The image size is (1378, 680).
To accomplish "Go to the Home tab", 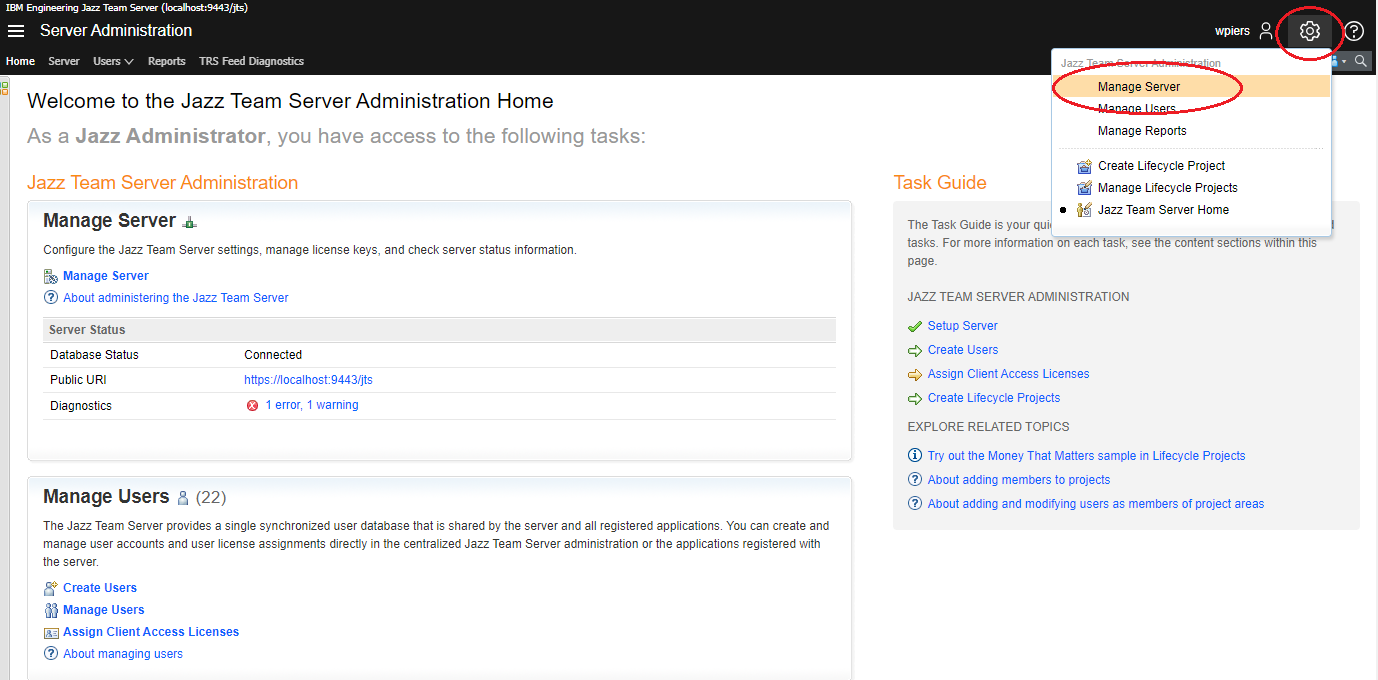I will 21,61.
